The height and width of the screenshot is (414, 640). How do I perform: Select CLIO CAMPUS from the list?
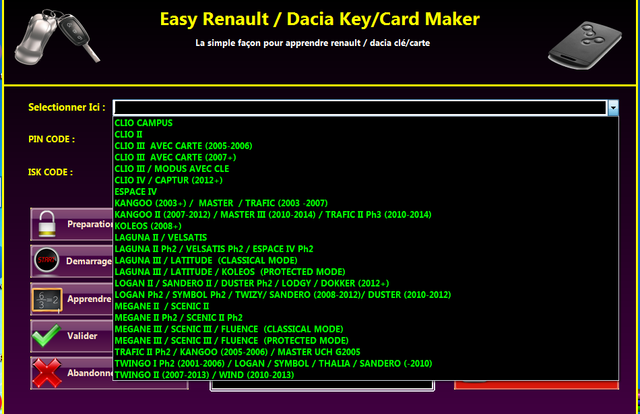[144, 123]
